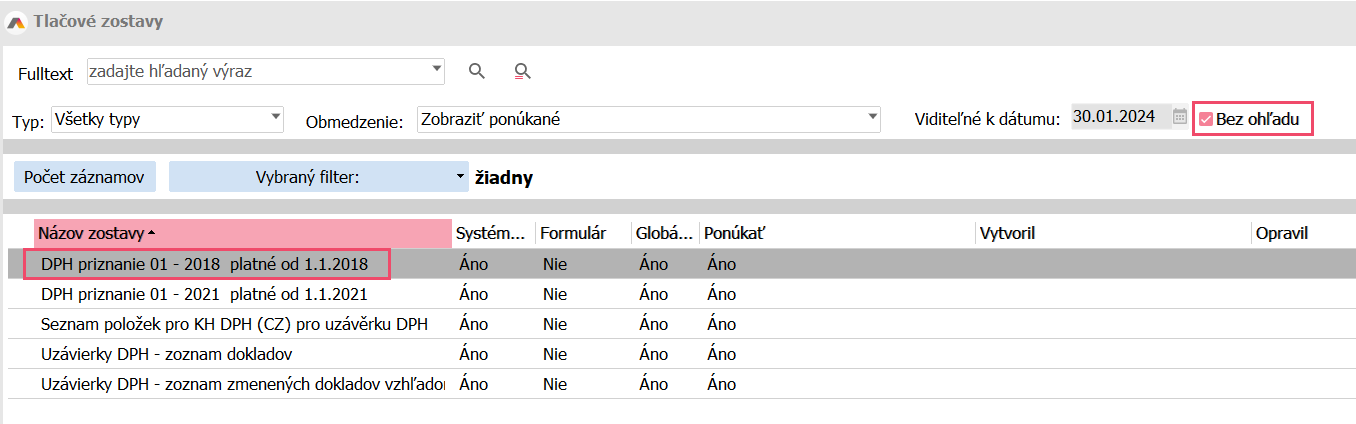Expand the Fulltext search dropdown

point(437,70)
